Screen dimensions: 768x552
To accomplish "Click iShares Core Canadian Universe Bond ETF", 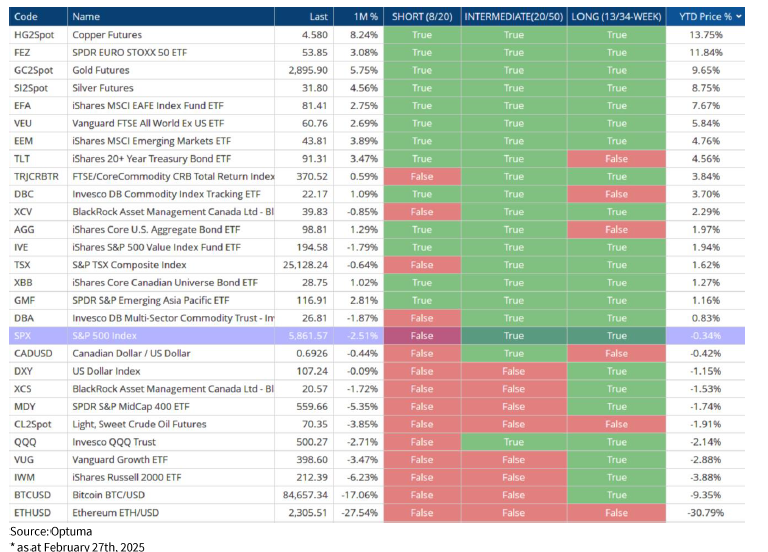I will pyautogui.click(x=165, y=282).
